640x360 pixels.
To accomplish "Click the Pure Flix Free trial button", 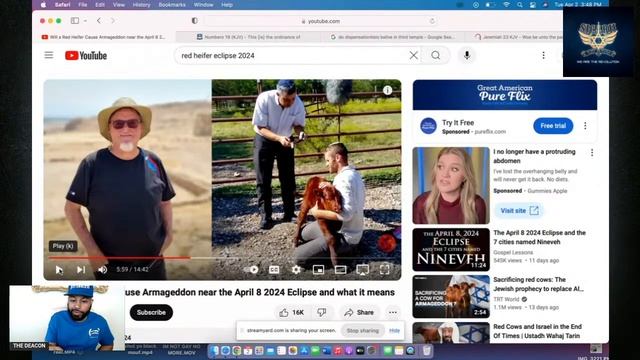I will [x=553, y=126].
